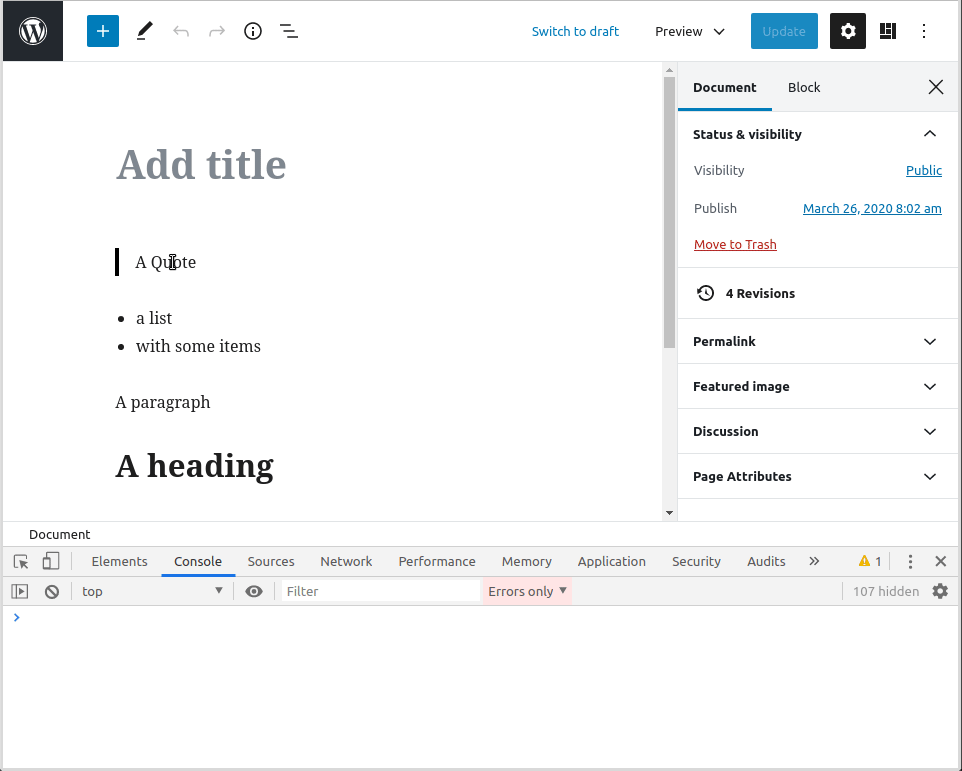The image size is (962, 771).
Task: Click the Update button
Action: [x=784, y=31]
